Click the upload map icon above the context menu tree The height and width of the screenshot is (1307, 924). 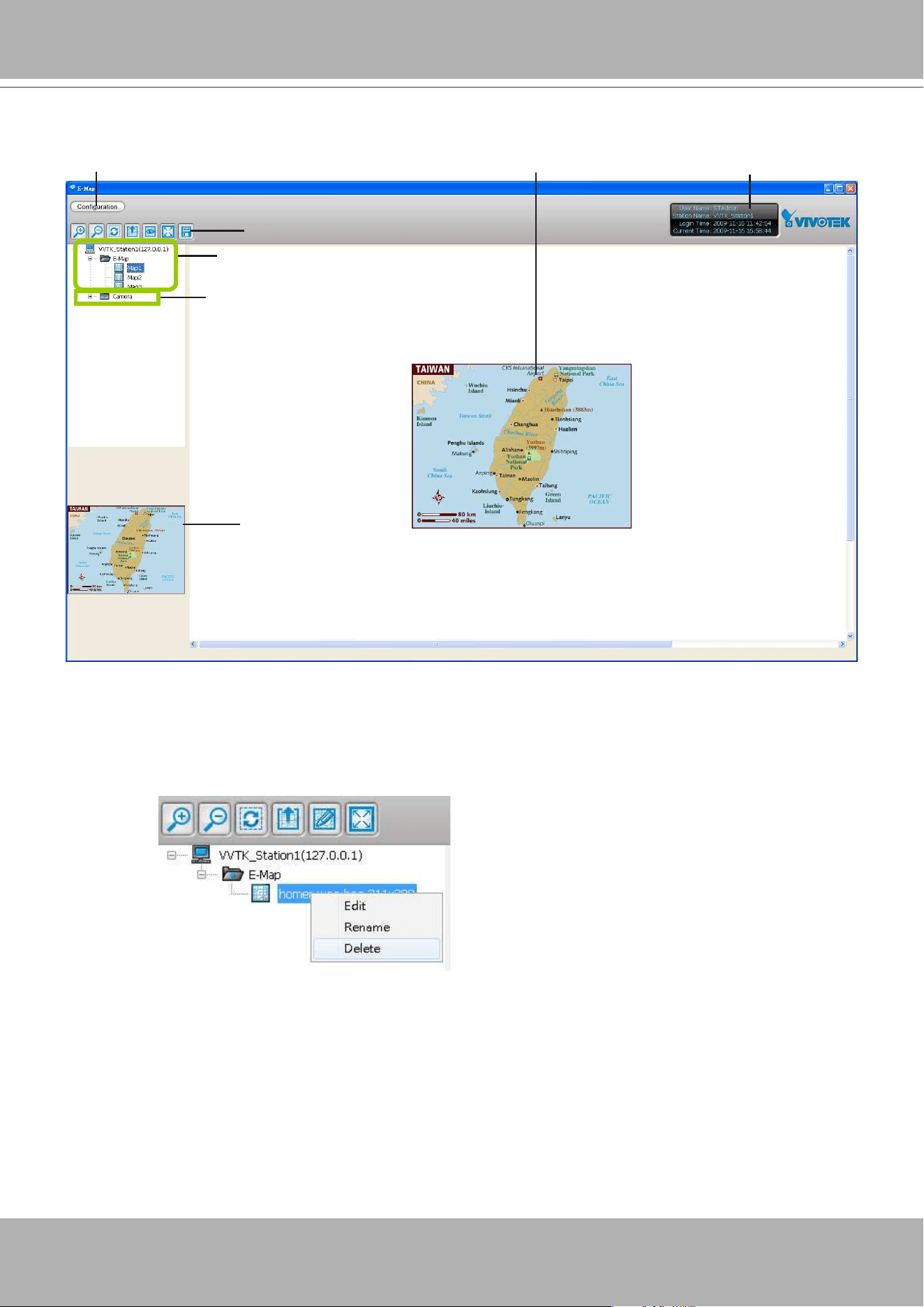tap(289, 818)
